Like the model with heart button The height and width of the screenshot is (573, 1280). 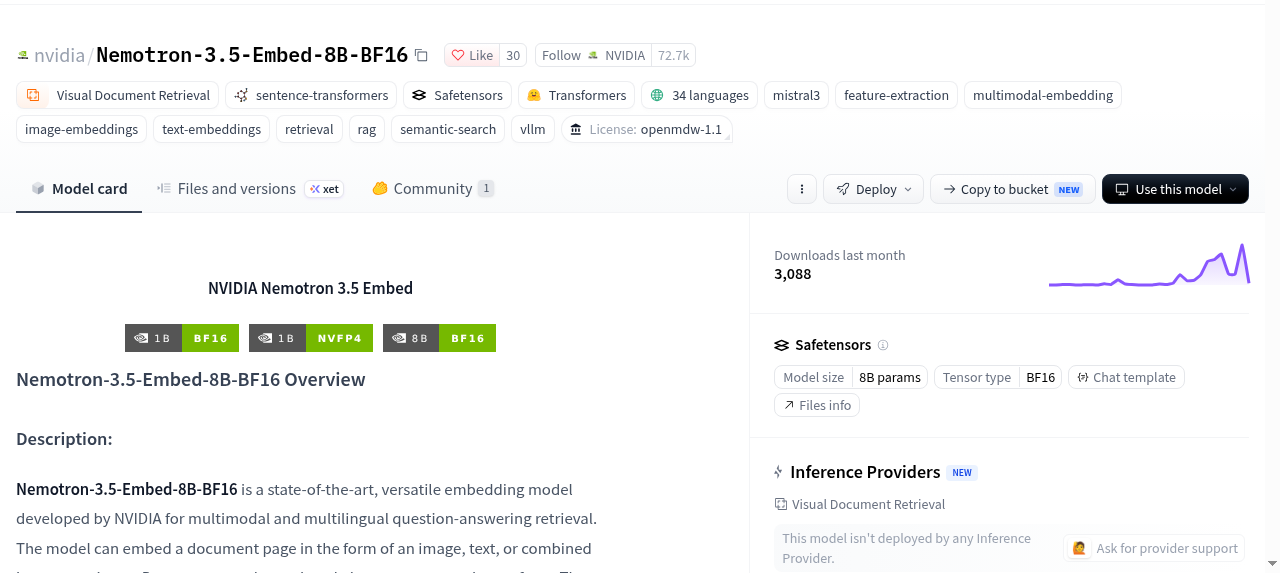click(471, 55)
